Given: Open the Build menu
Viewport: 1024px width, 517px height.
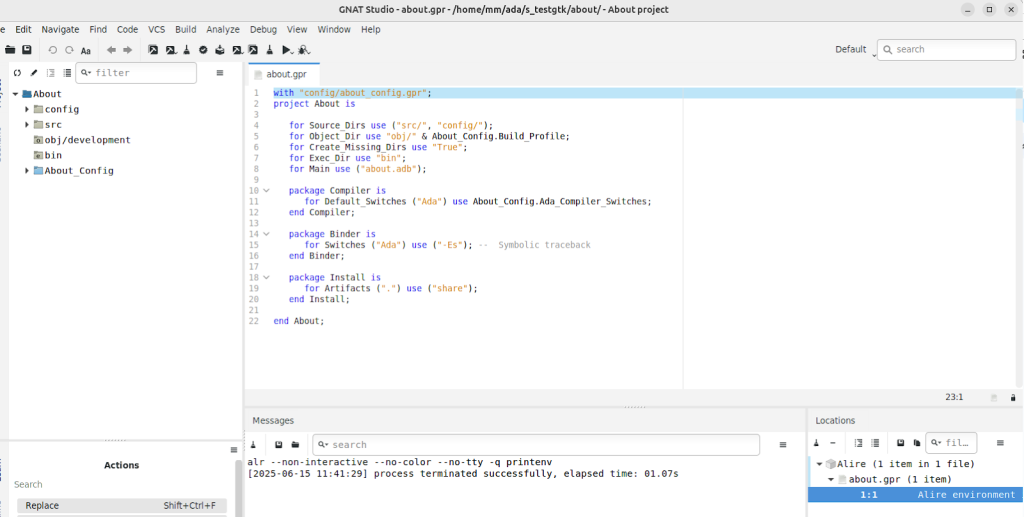Looking at the screenshot, I should coord(185,29).
